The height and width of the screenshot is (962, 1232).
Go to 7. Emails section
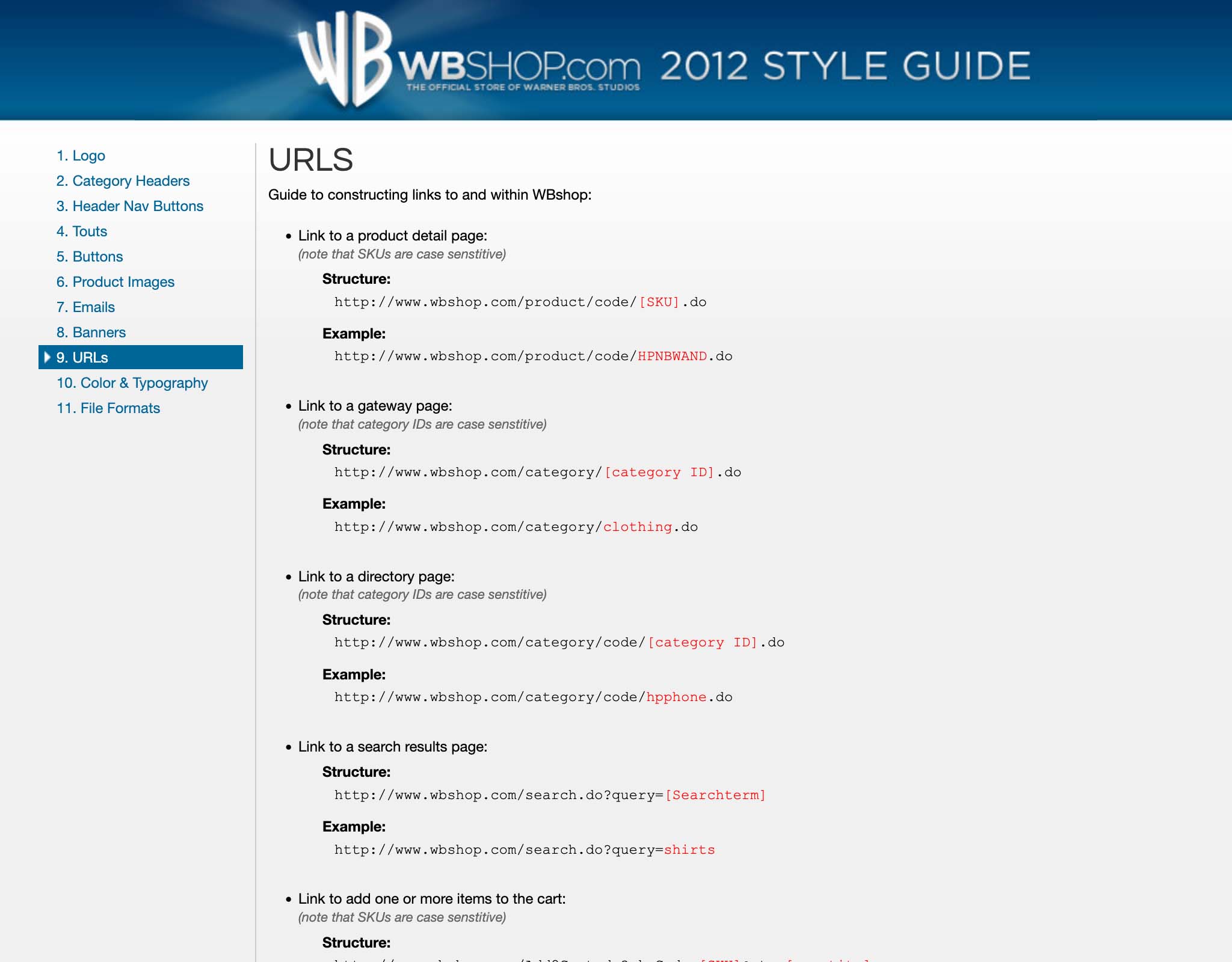click(85, 307)
